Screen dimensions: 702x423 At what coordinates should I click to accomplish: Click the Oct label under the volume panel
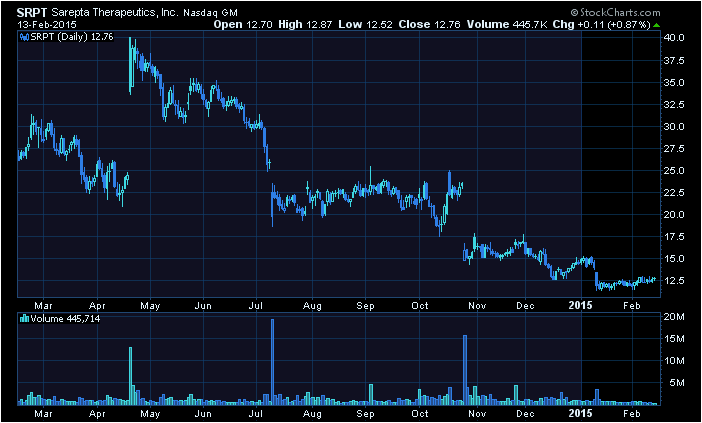420,414
